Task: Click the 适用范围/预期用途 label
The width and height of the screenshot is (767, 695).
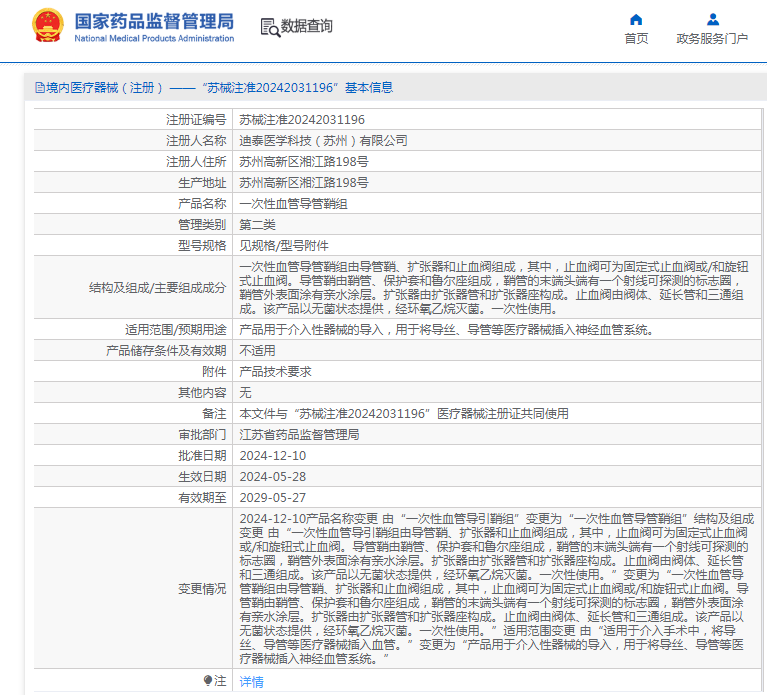Action: 176,330
